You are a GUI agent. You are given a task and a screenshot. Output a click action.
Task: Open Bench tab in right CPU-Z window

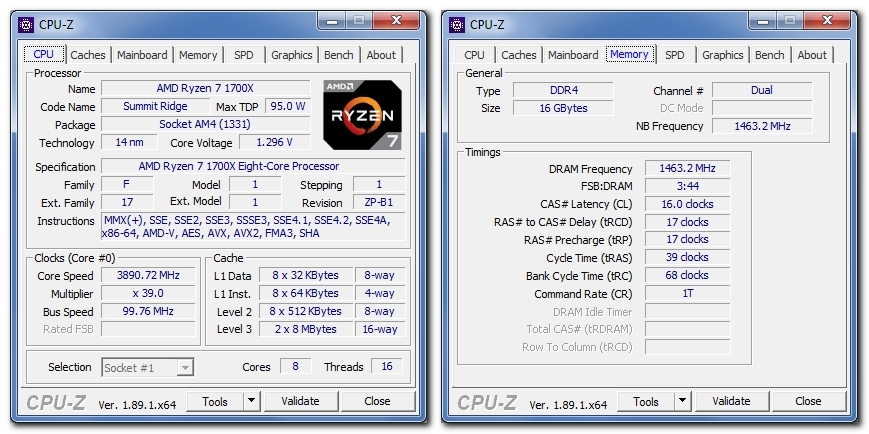(770, 55)
